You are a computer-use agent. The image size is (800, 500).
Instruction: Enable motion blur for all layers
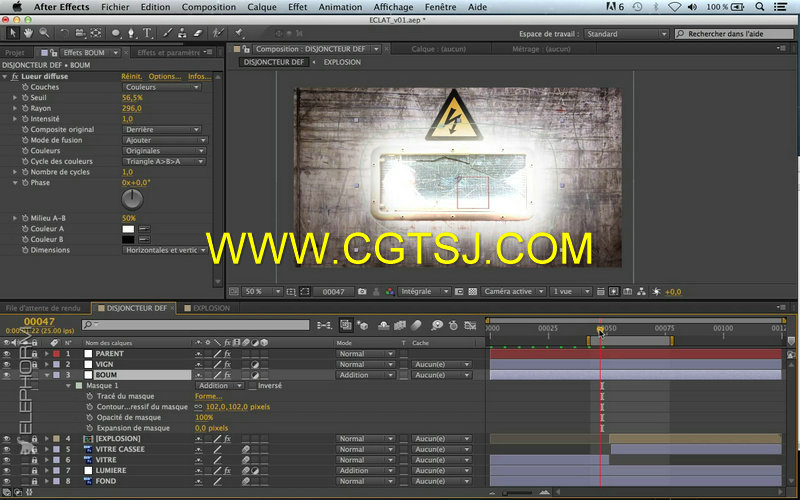[416, 325]
